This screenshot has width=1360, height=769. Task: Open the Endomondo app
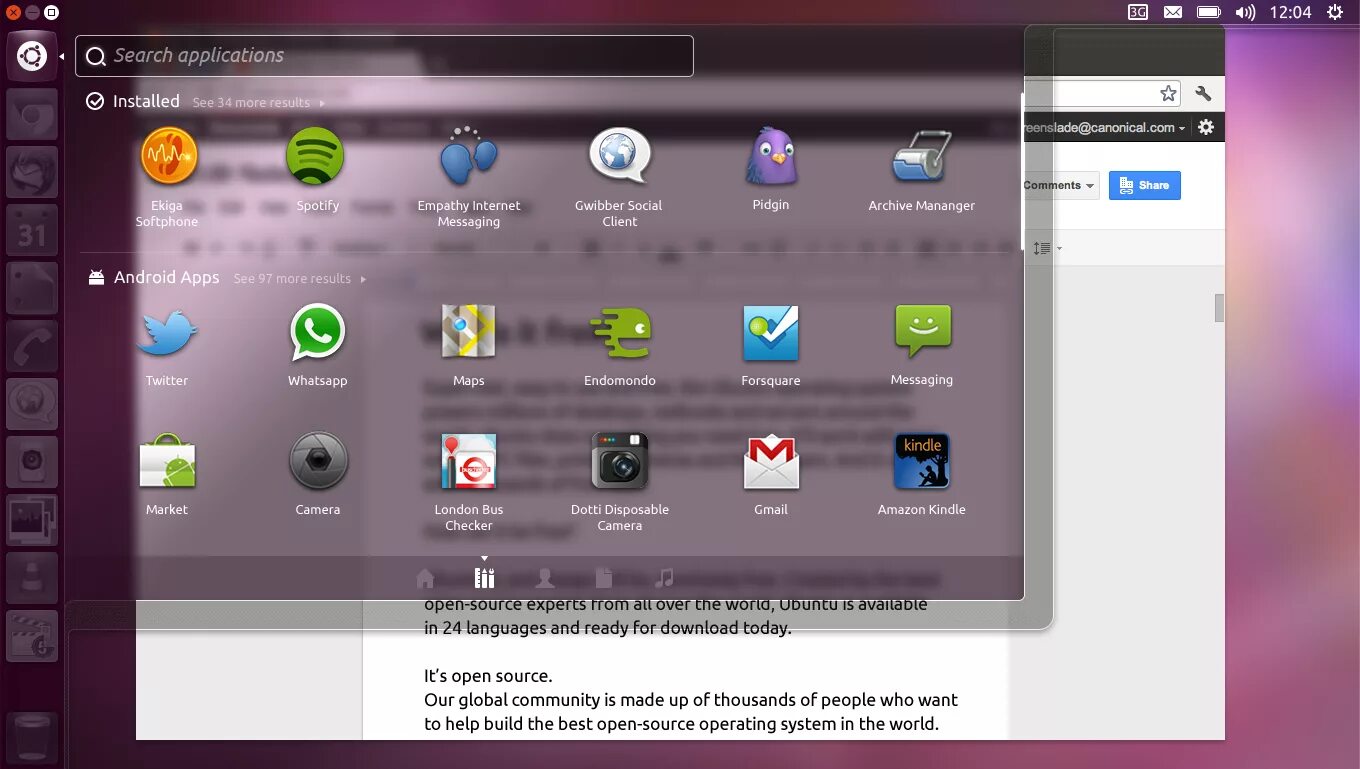[620, 333]
